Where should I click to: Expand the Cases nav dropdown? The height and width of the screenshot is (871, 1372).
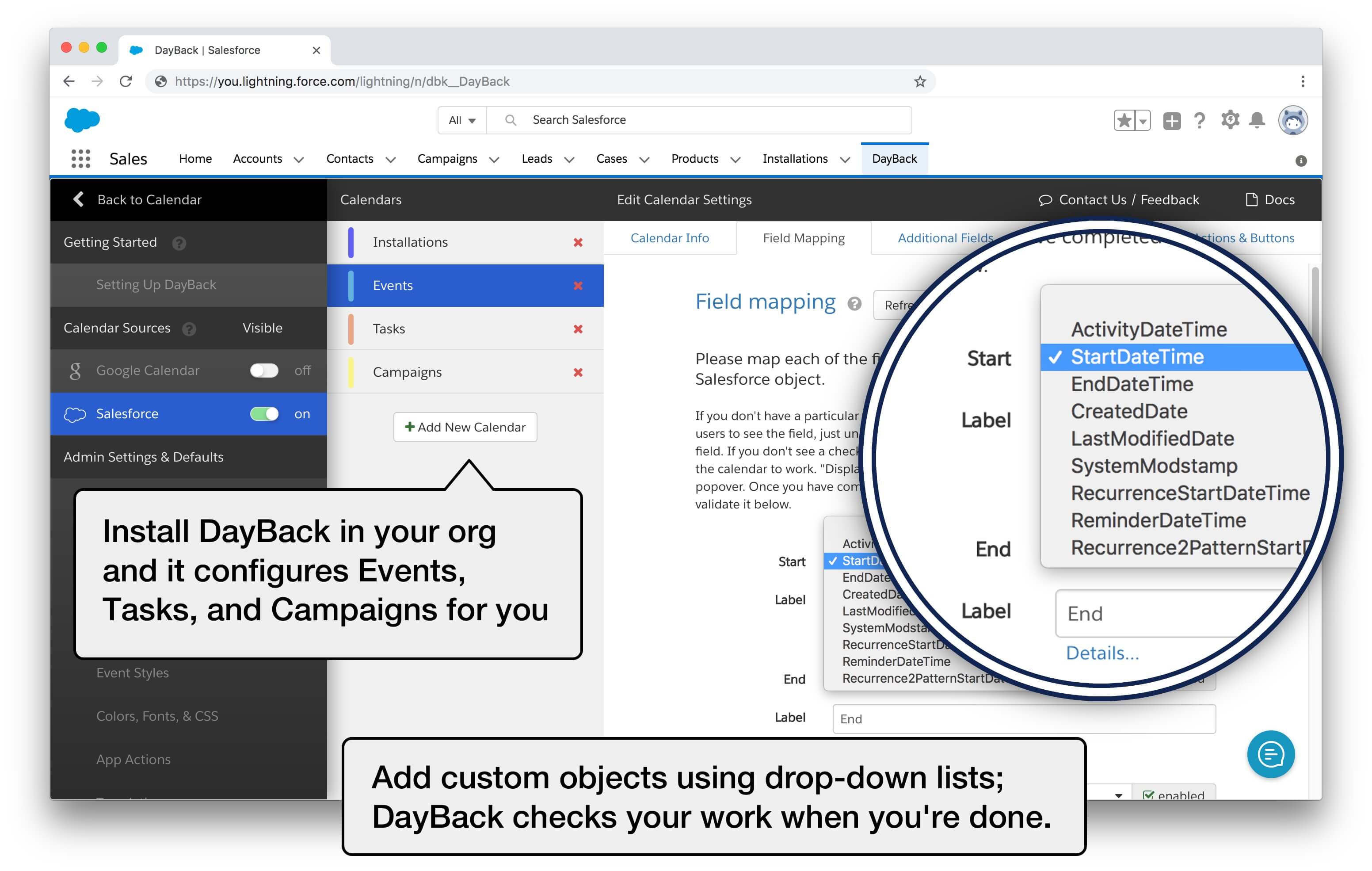644,160
